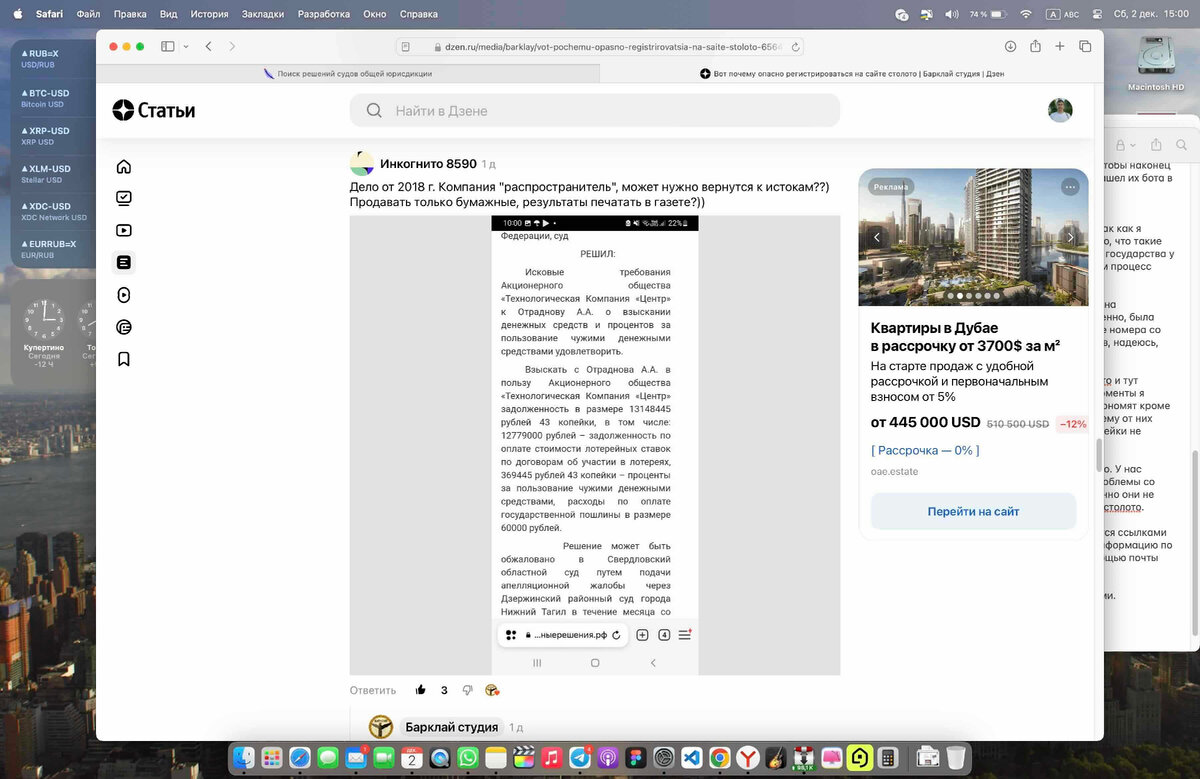The image size is (1200, 779).
Task: Open saved bookmarks in Dzen sidebar
Action: 123,358
